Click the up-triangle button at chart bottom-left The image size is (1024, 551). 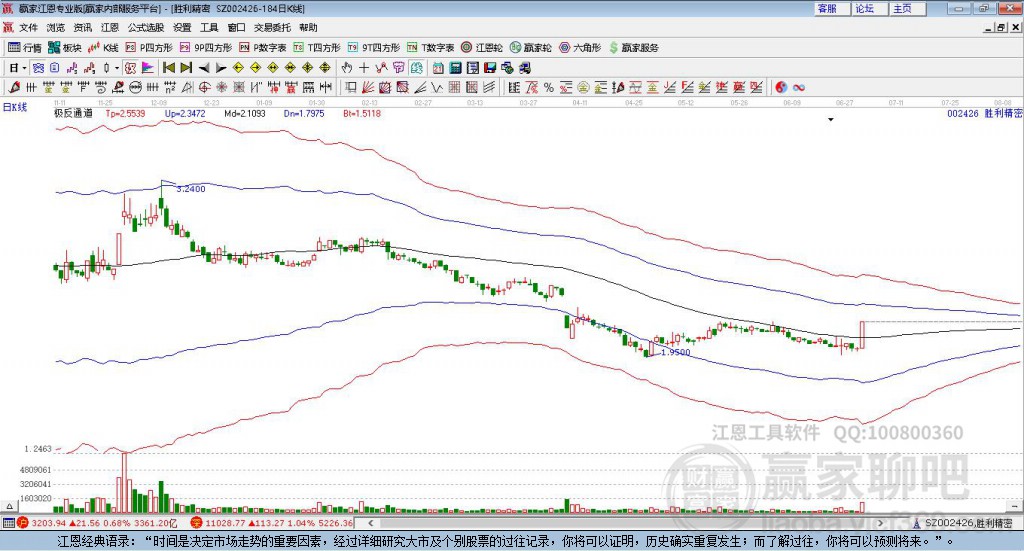pyautogui.click(x=9, y=506)
